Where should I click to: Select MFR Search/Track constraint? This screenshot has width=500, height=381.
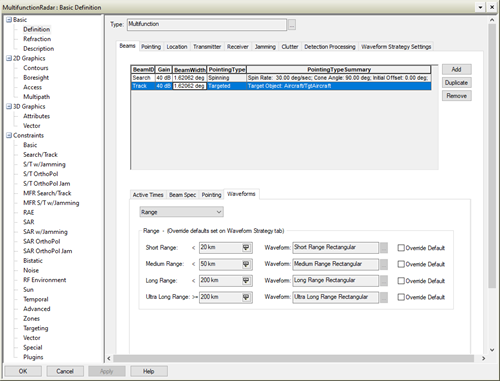(x=47, y=193)
